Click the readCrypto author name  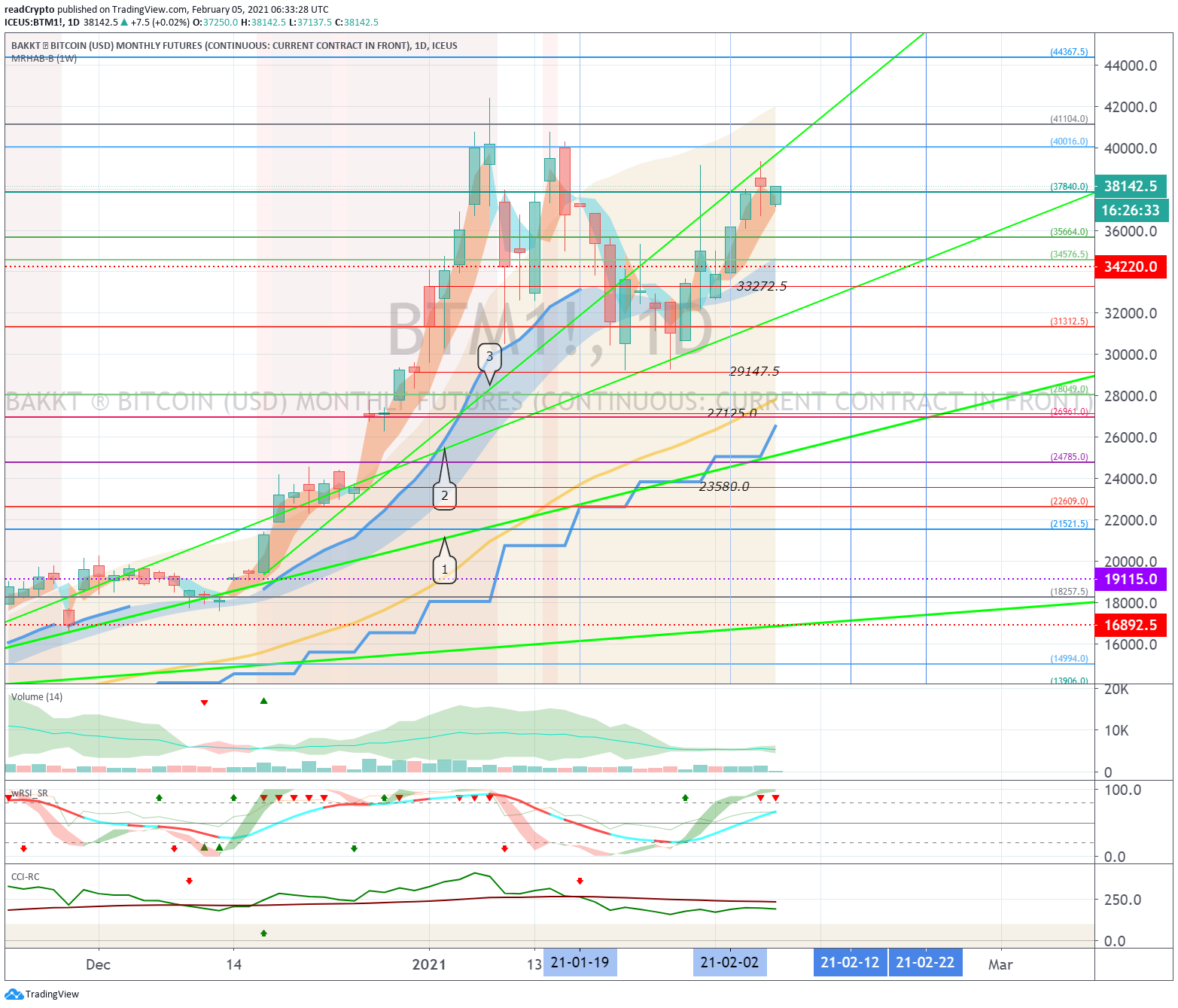(29, 10)
